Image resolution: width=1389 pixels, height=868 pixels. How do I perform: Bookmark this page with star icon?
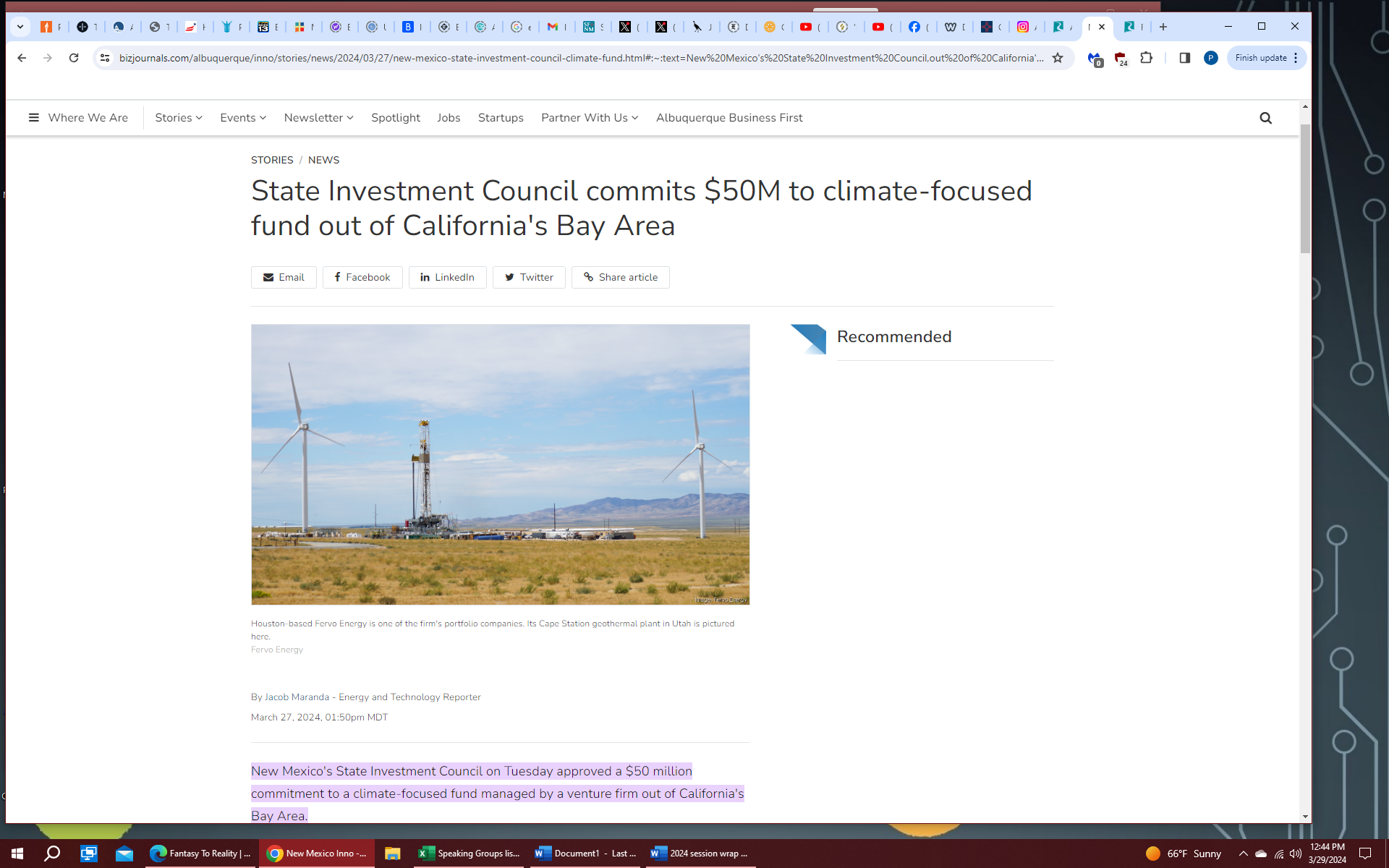[x=1058, y=58]
